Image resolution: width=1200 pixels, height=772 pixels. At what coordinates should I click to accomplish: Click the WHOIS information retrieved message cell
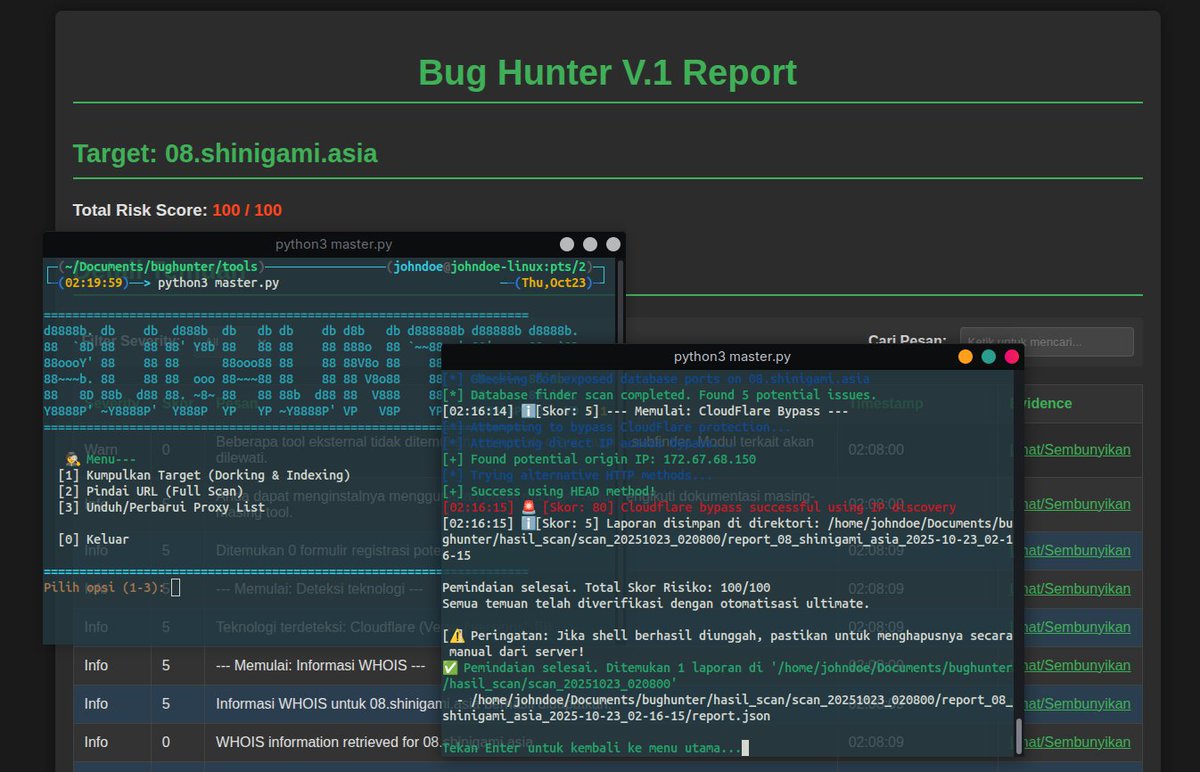pyautogui.click(x=520, y=742)
